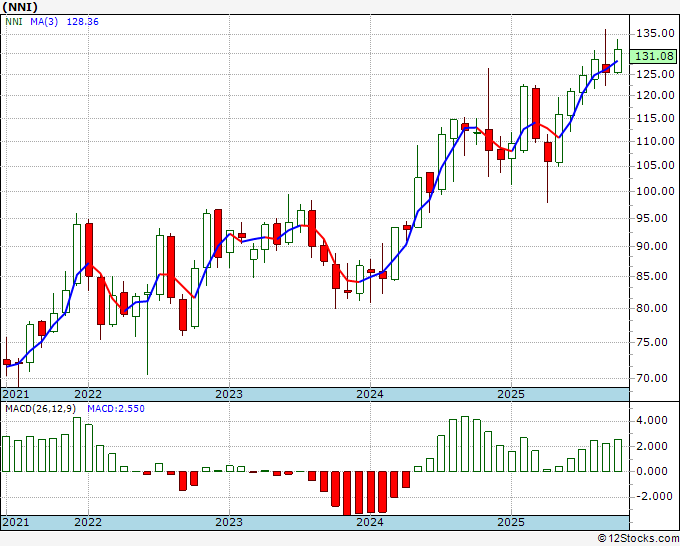The height and width of the screenshot is (546, 680).
Task: Click the 4.000 MACD axis label
Action: pyautogui.click(x=652, y=420)
